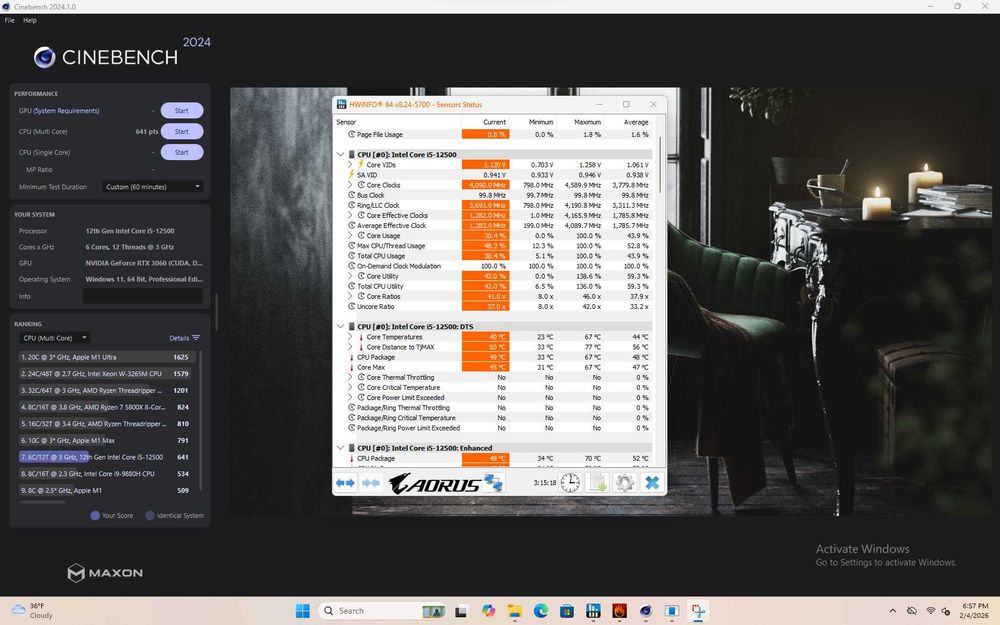Image resolution: width=1000 pixels, height=625 pixels.
Task: Open Task View from the taskbar
Action: pos(460,611)
